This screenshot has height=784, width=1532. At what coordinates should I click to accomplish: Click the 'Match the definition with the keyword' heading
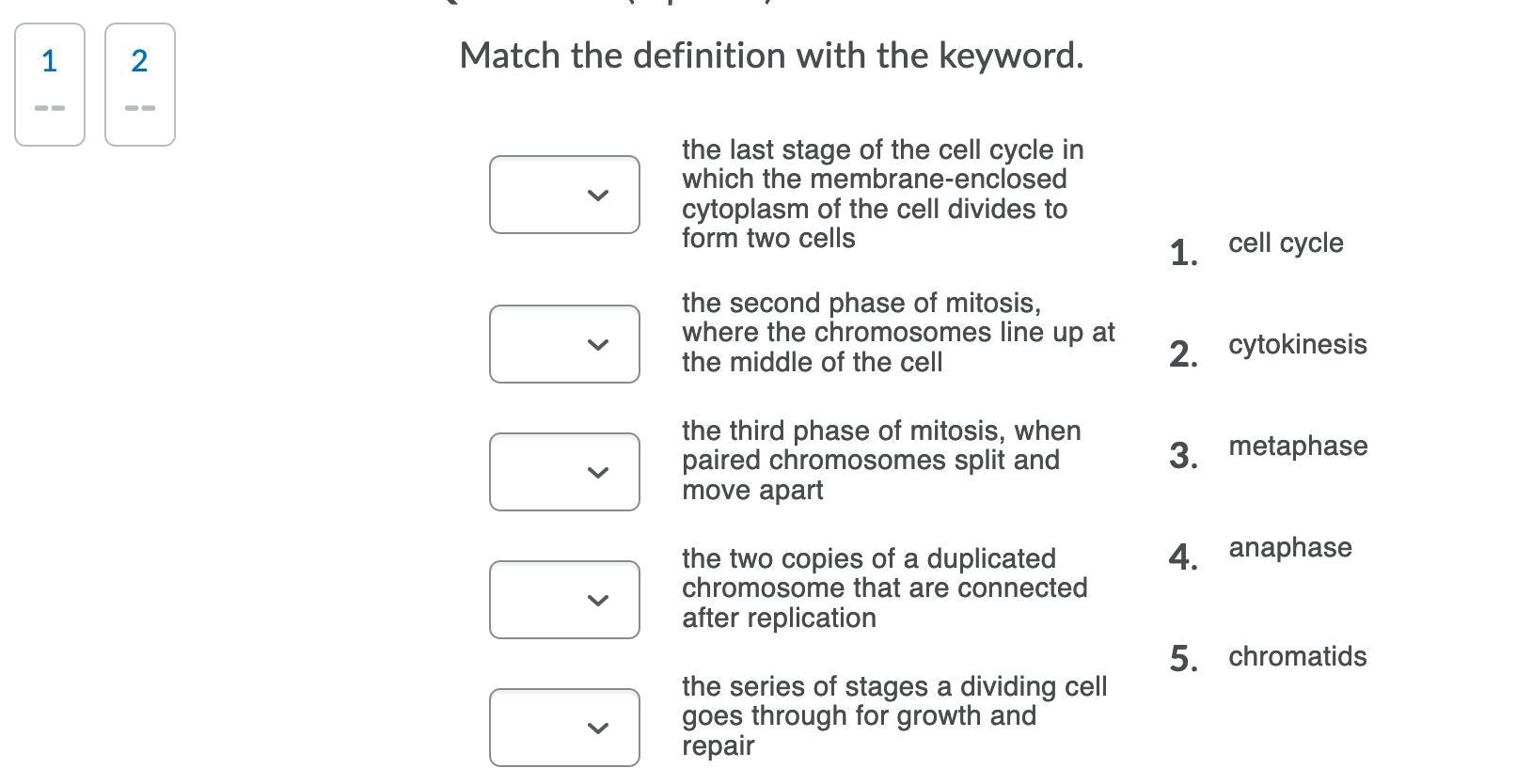click(771, 55)
